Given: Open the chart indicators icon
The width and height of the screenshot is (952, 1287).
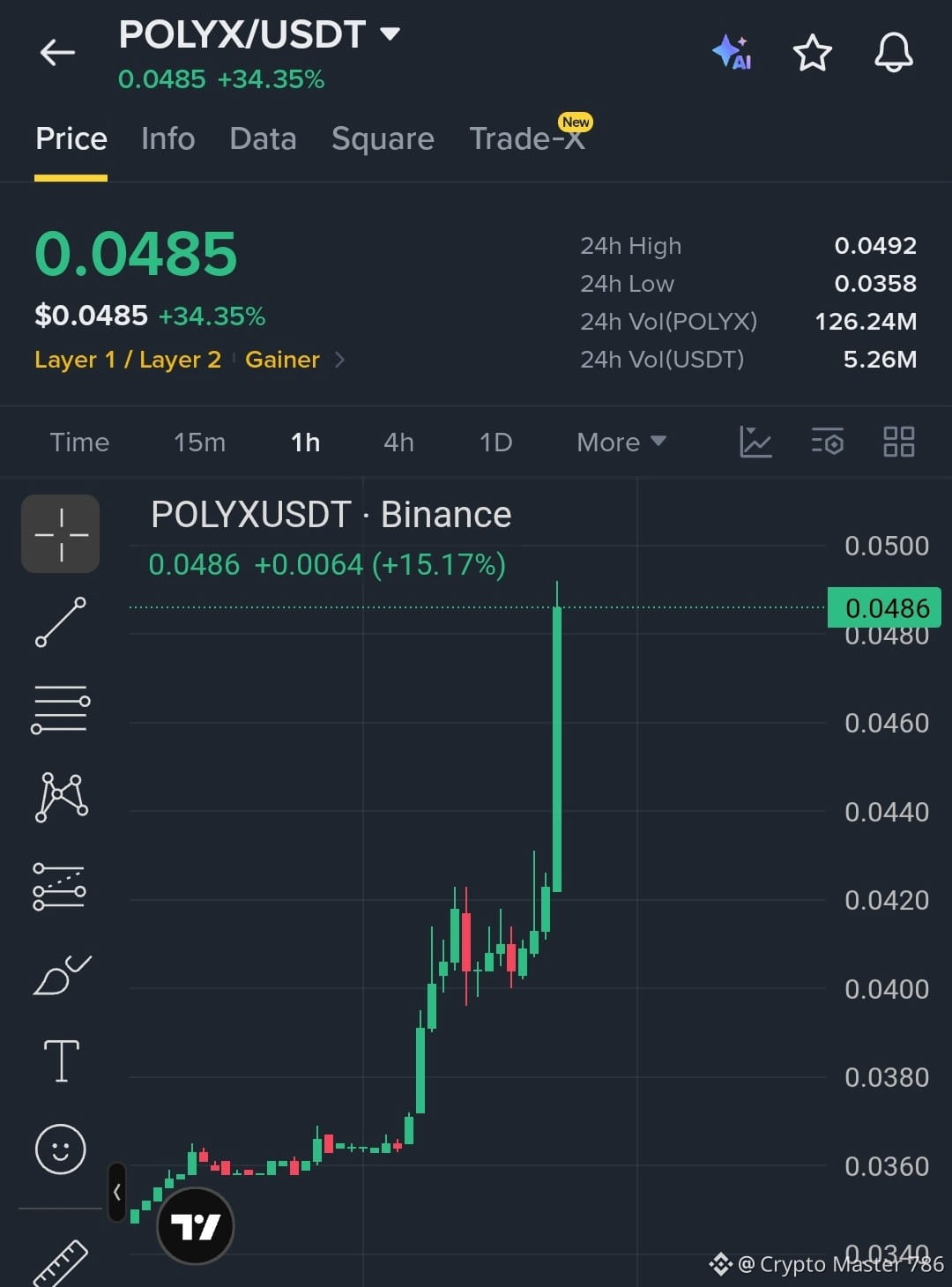Looking at the screenshot, I should [x=755, y=442].
